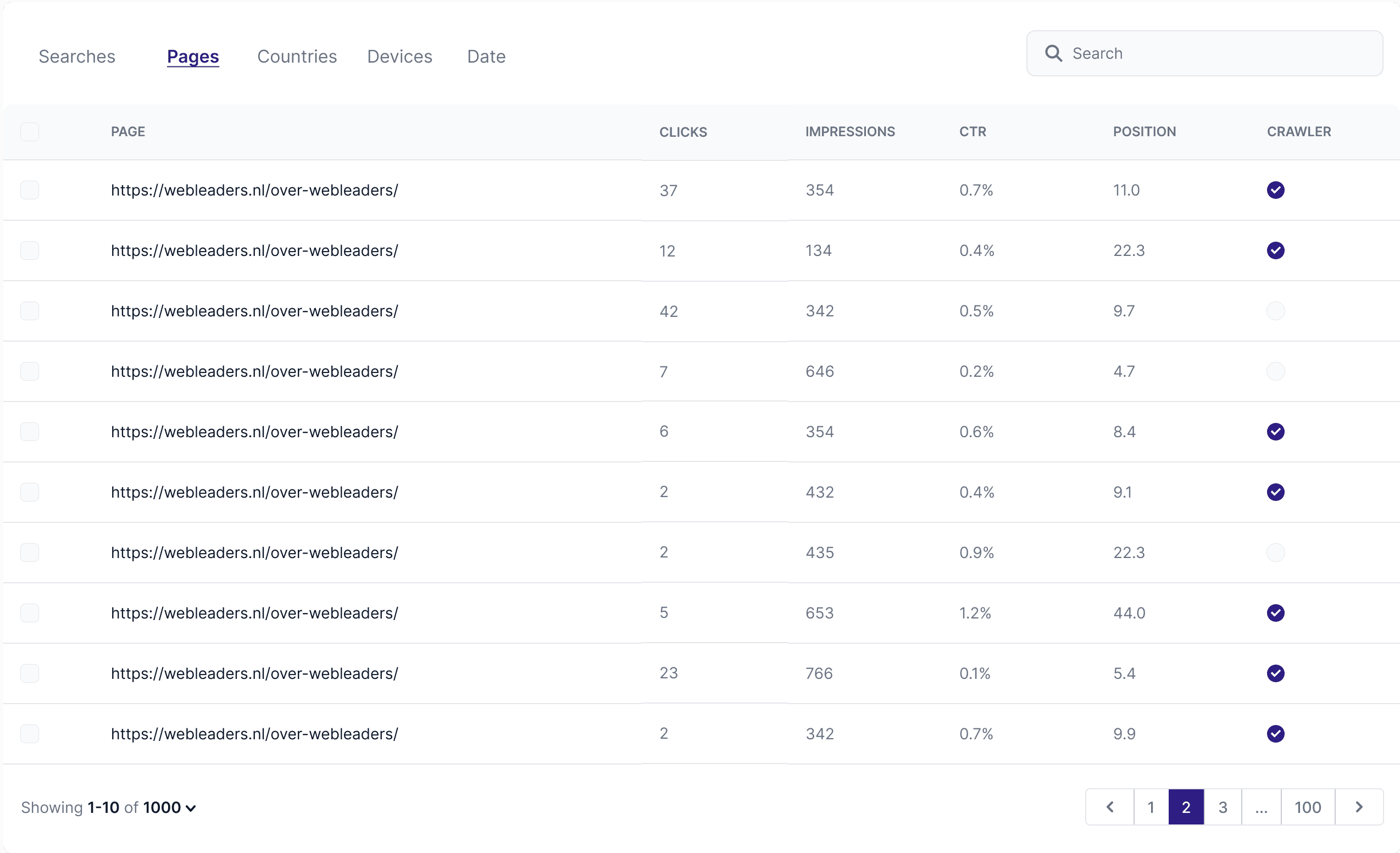Screen dimensions: 1400x853
Task: Switch to the Devices tab
Action: pyautogui.click(x=399, y=56)
